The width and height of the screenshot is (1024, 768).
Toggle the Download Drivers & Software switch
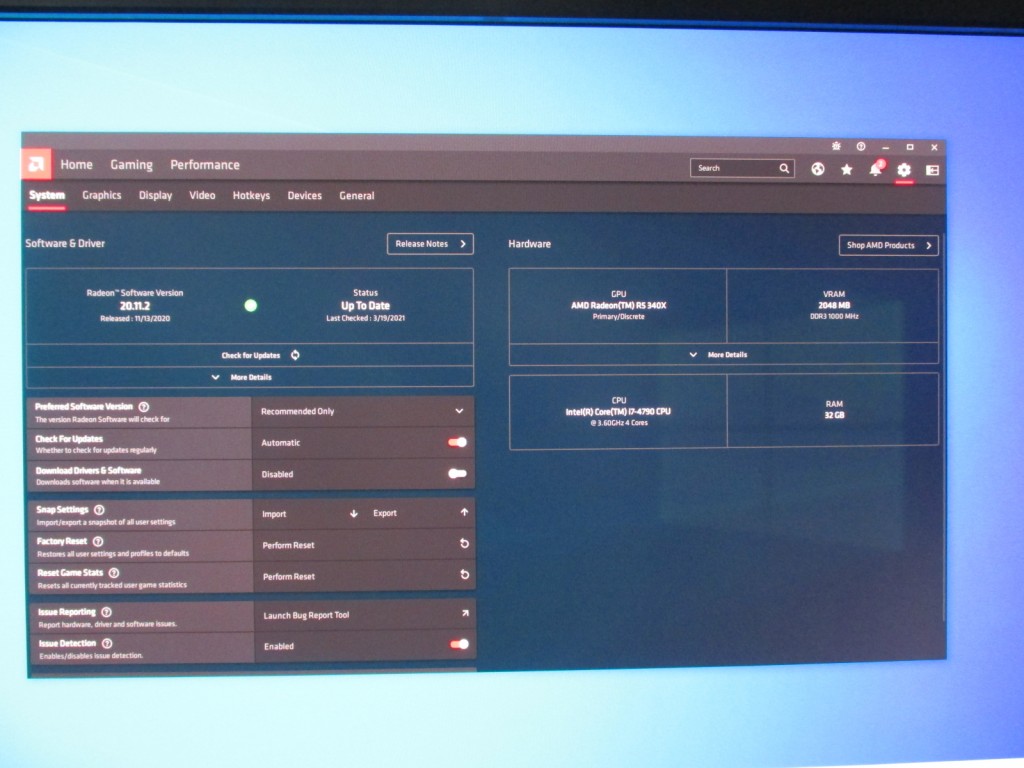457,473
